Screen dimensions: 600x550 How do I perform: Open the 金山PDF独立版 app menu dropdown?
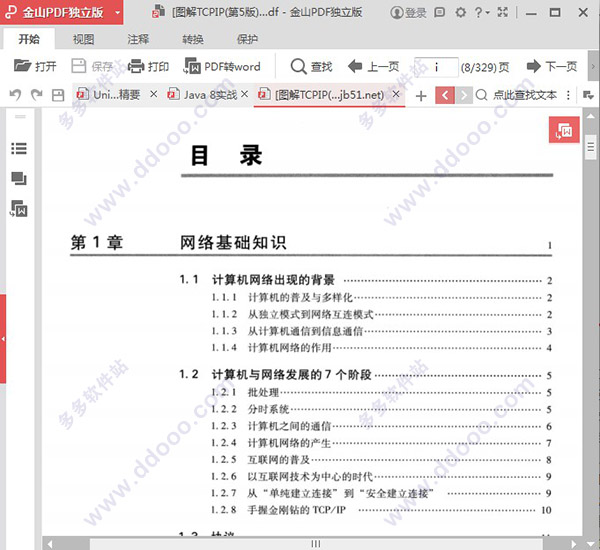click(117, 13)
